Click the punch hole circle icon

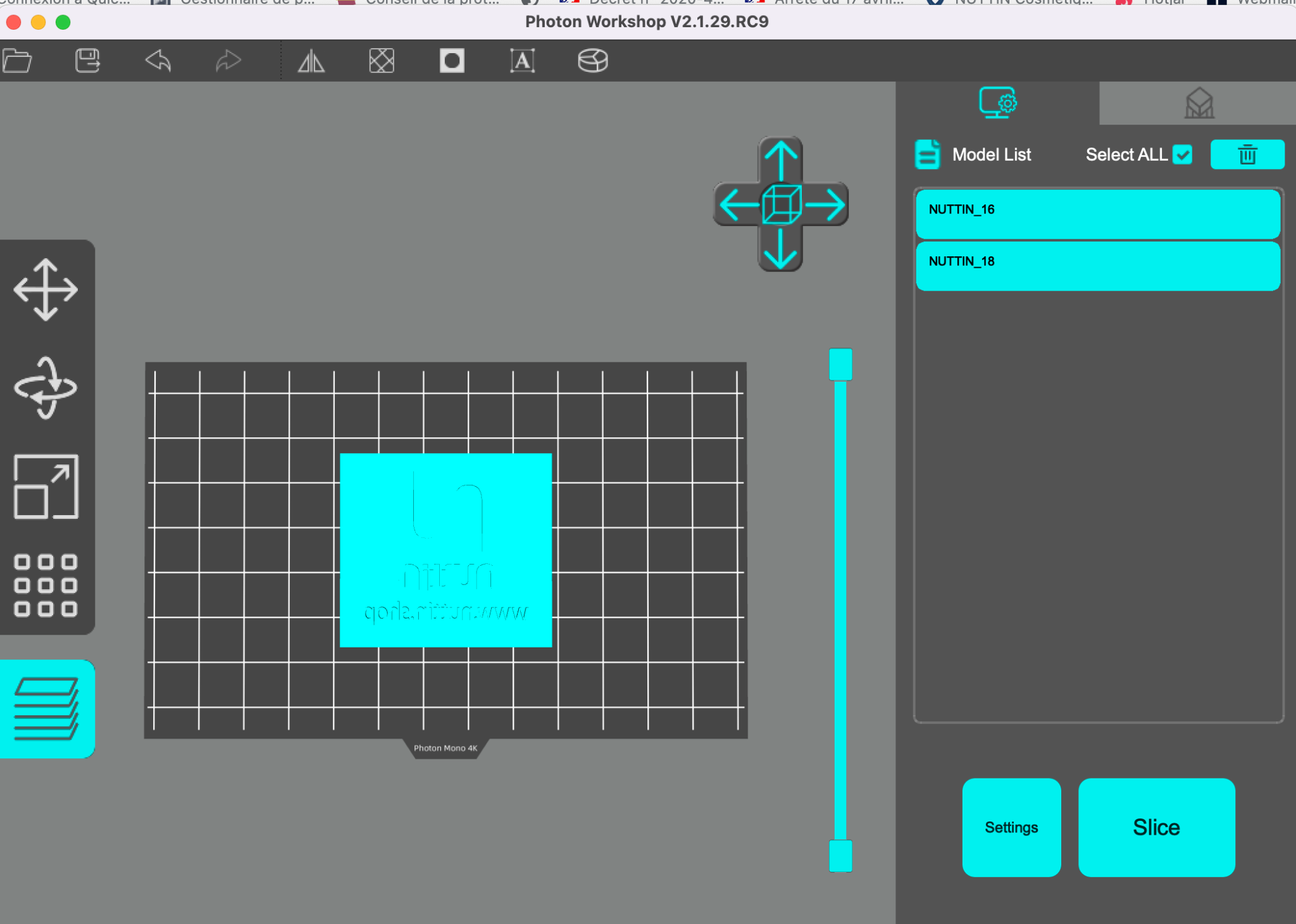[x=452, y=61]
